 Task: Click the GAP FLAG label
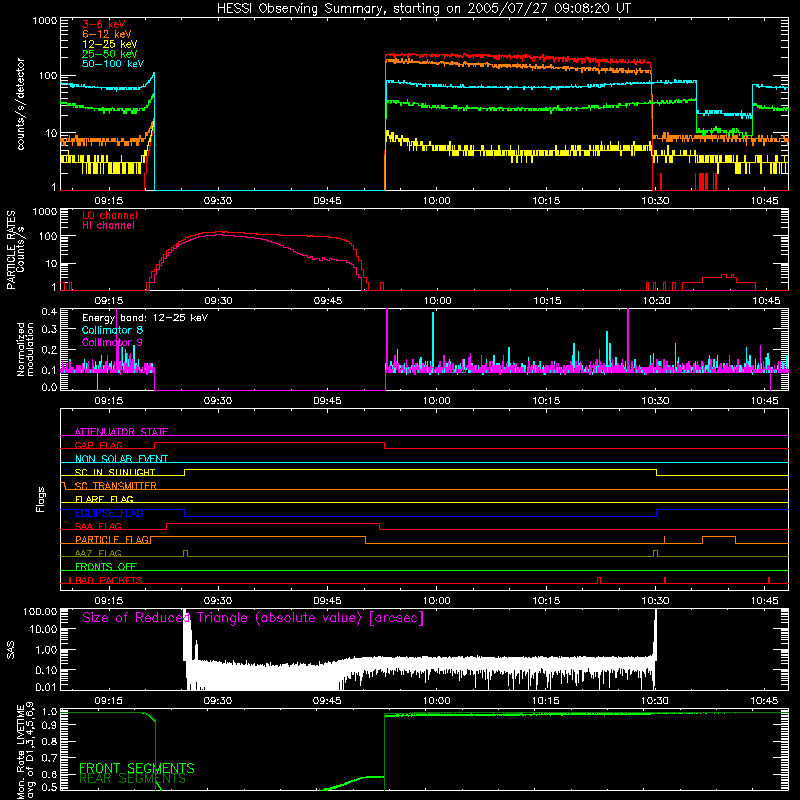[98, 445]
